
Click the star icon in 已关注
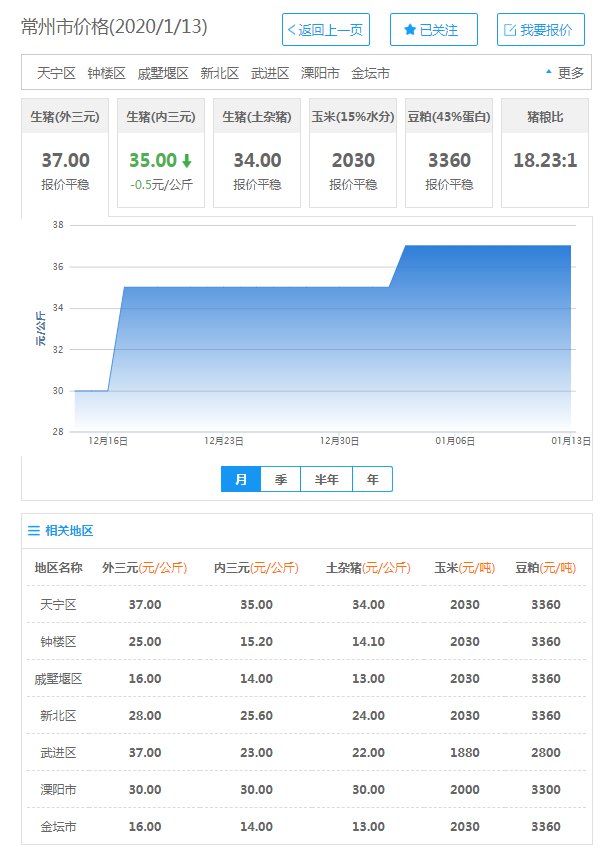click(410, 30)
